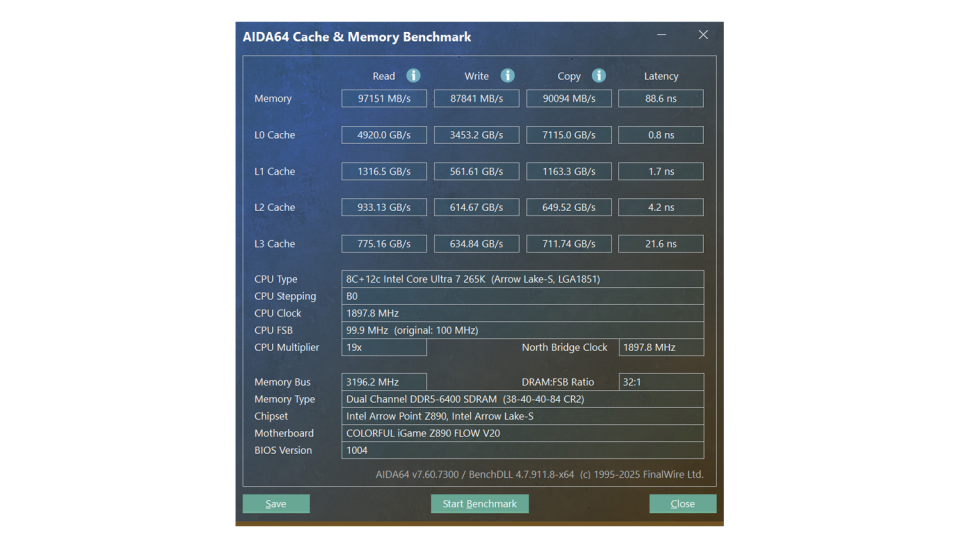Click L2 Cache write 614.67 GB/s
The image size is (960, 548).
[x=476, y=208]
